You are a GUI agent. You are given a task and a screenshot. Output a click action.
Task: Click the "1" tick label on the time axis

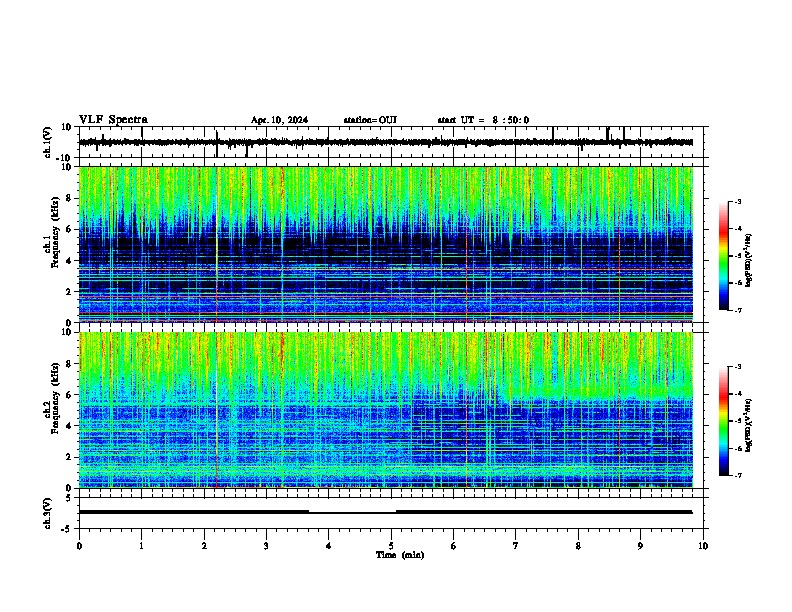click(x=141, y=546)
